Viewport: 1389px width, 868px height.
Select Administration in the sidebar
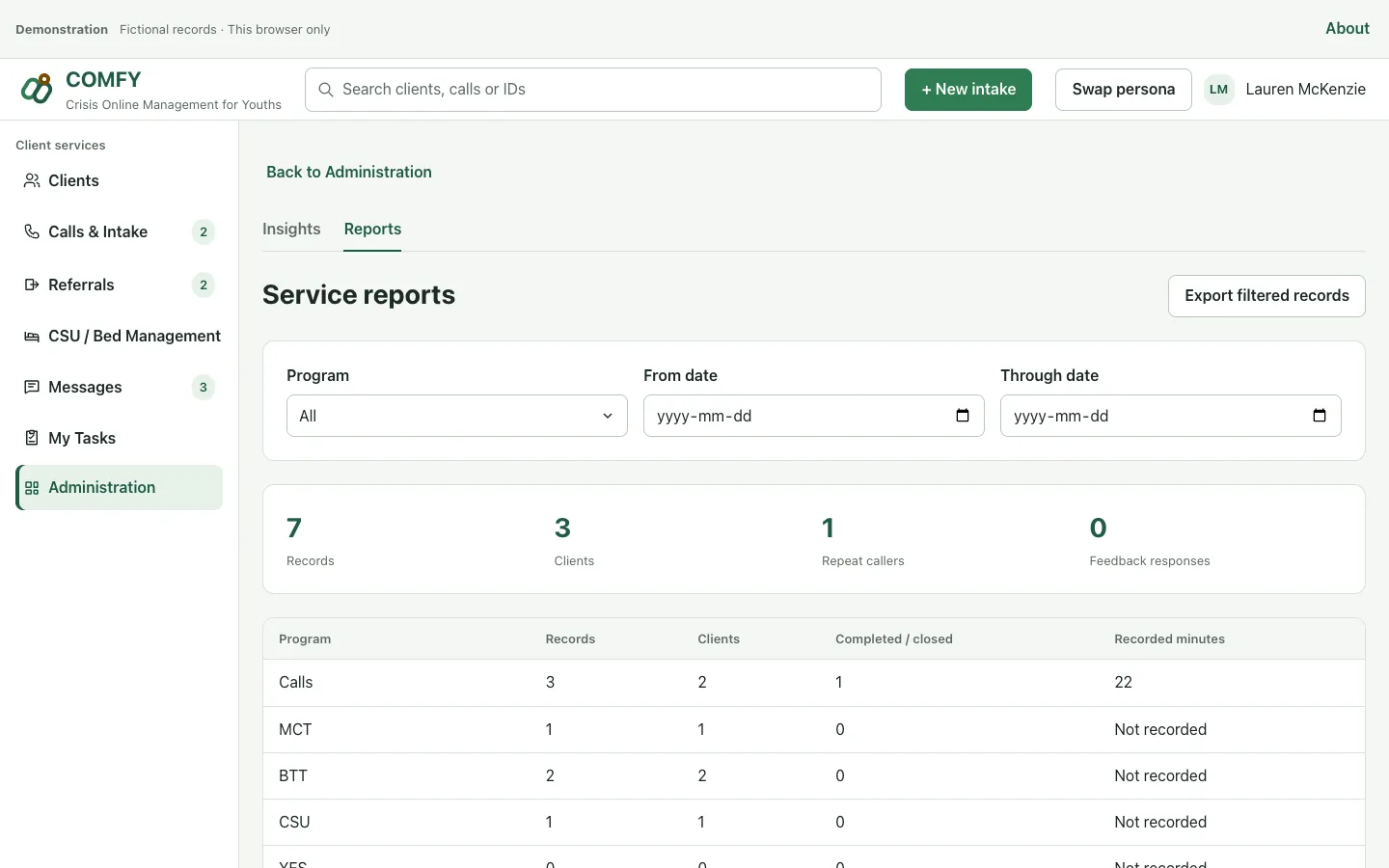(x=119, y=488)
